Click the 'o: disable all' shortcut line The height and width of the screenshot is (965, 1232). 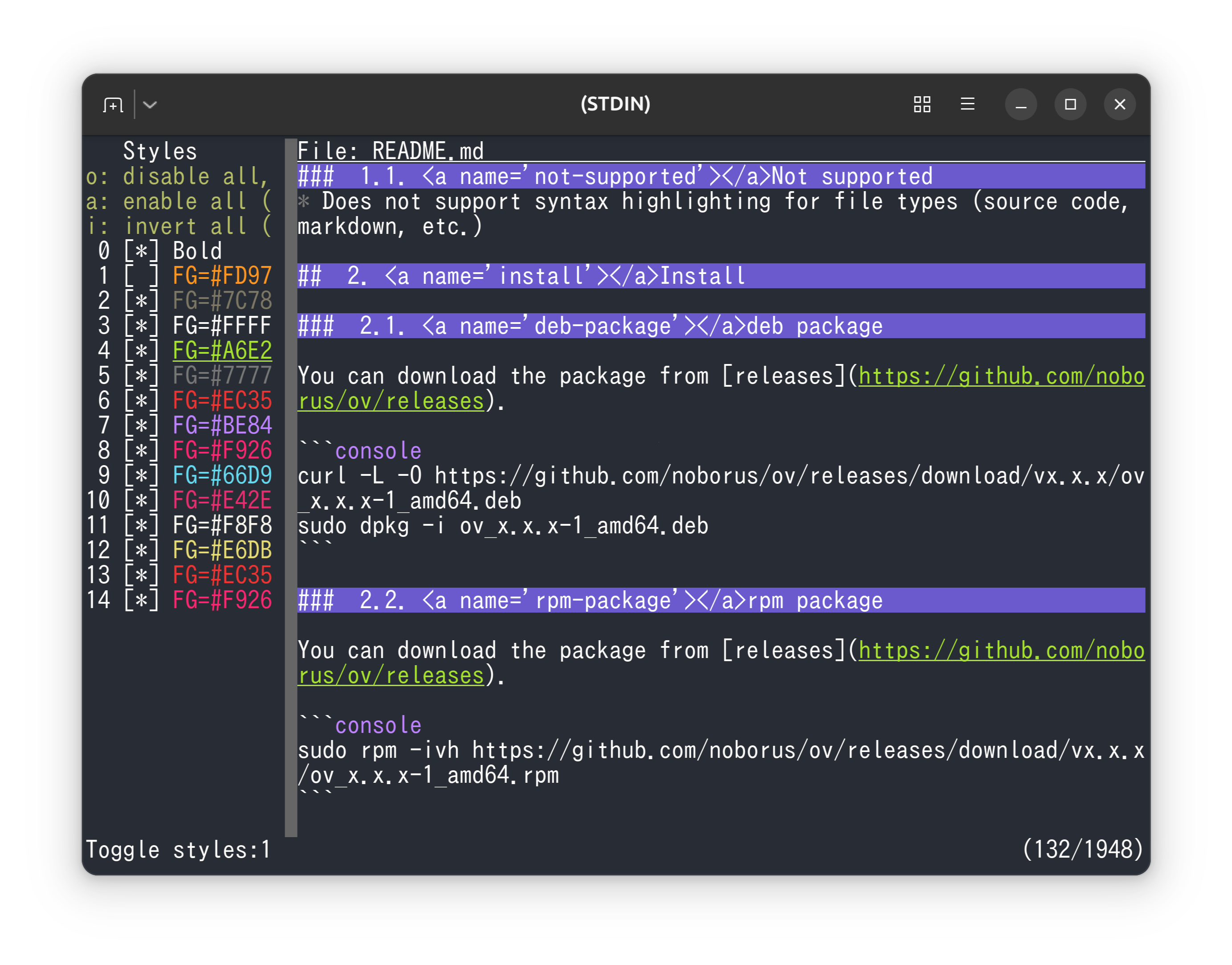click(178, 176)
